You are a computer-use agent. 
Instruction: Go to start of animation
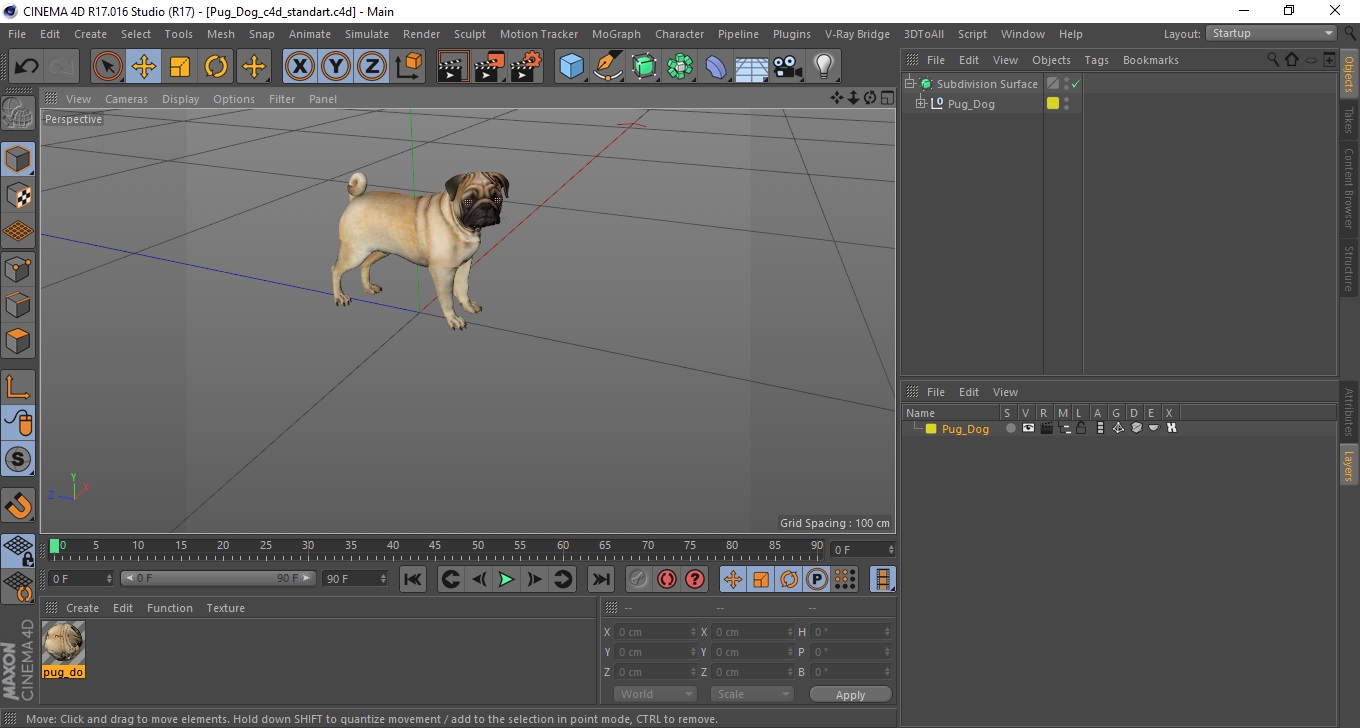412,579
